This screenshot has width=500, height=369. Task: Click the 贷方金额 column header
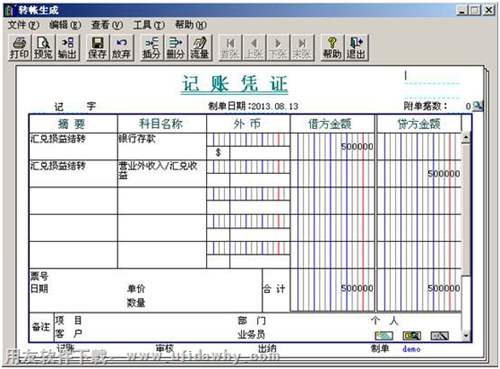(x=419, y=124)
